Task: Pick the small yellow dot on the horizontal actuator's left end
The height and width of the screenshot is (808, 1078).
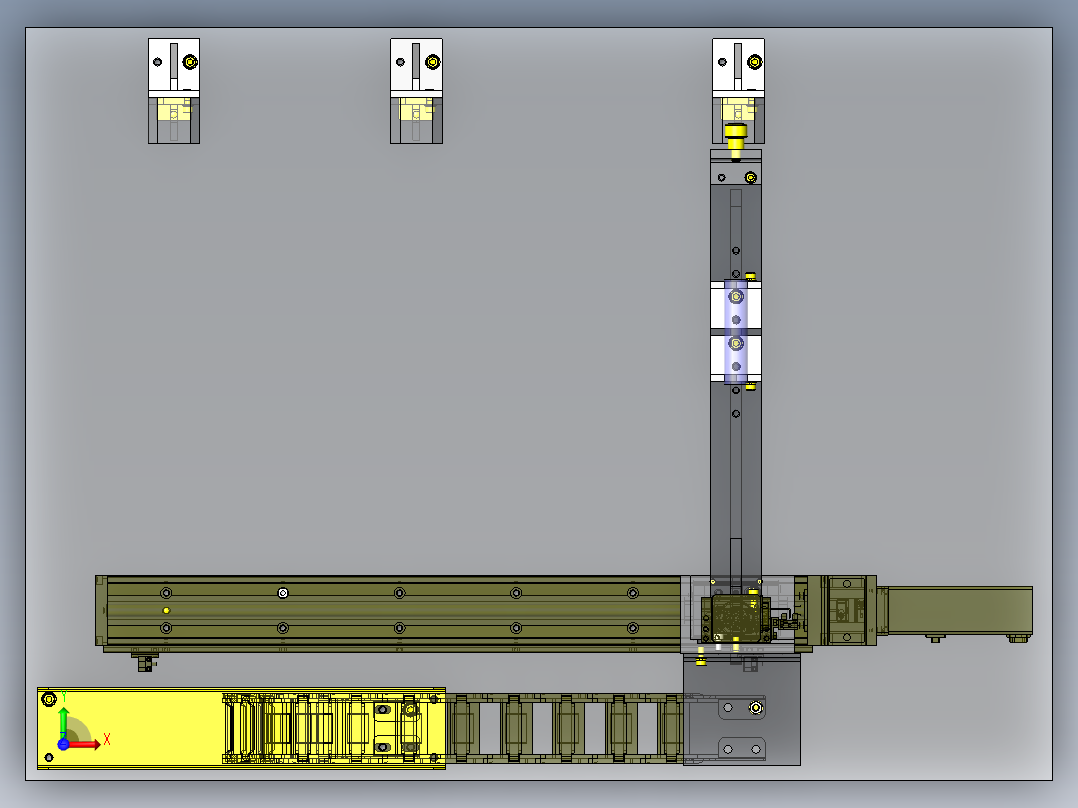Action: pyautogui.click(x=166, y=611)
